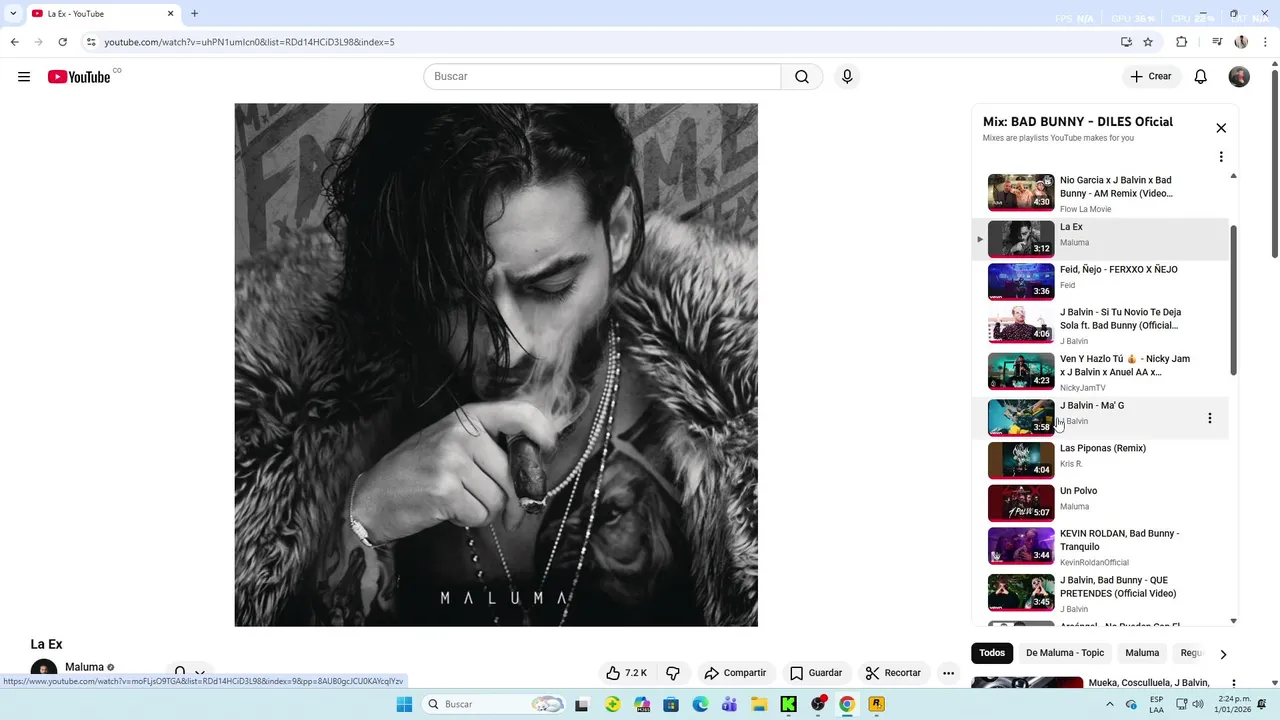Open Rockstar Games Launcher from the taskbar
The width and height of the screenshot is (1280, 720).
[876, 704]
